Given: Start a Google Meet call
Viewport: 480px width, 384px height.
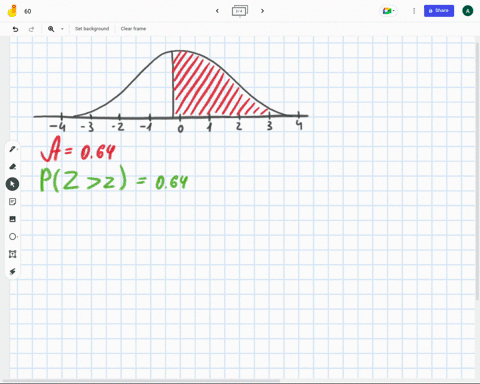Looking at the screenshot, I should (x=388, y=11).
